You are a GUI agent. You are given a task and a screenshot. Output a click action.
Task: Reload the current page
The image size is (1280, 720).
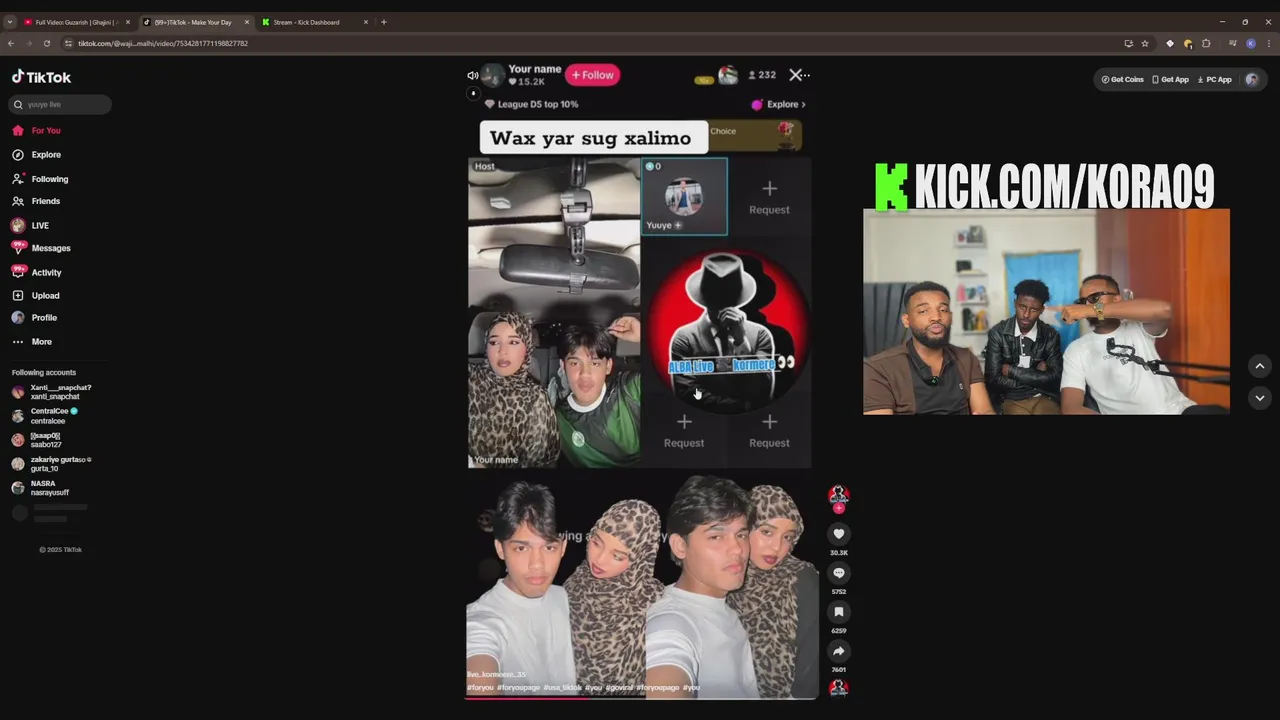46,43
